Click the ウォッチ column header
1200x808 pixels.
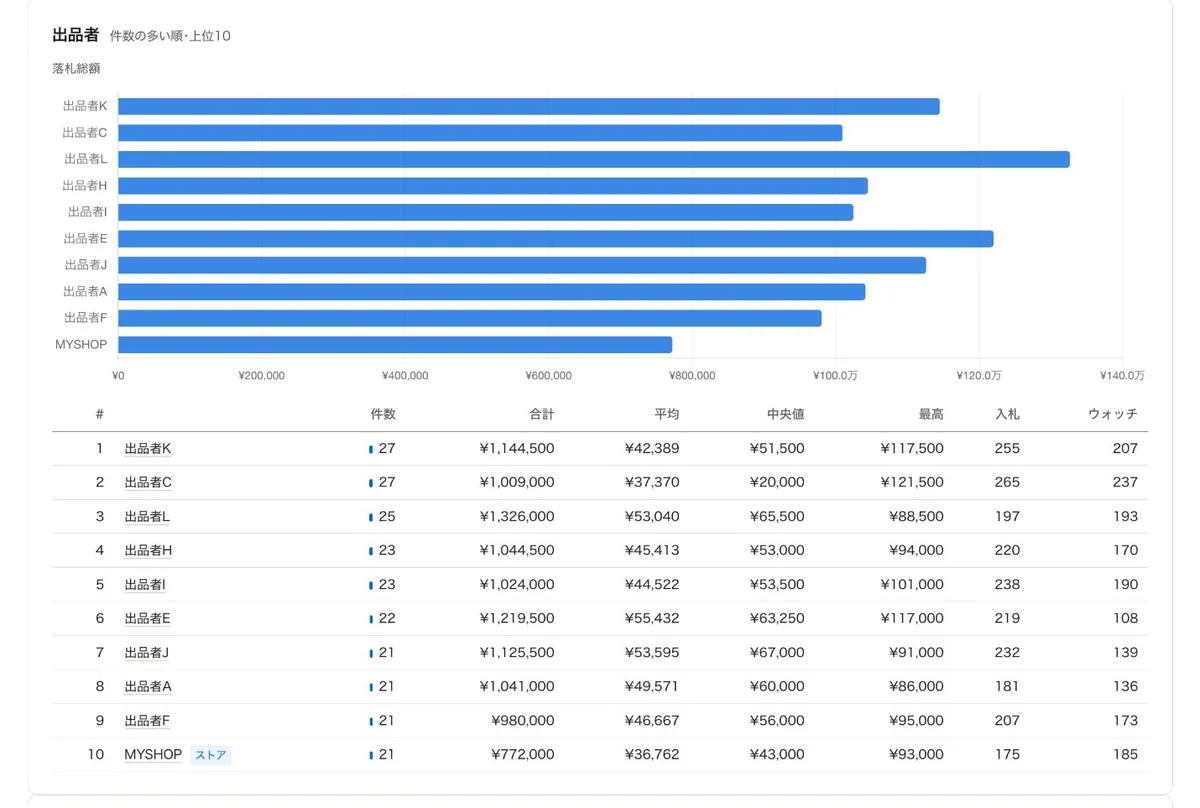pos(1113,414)
